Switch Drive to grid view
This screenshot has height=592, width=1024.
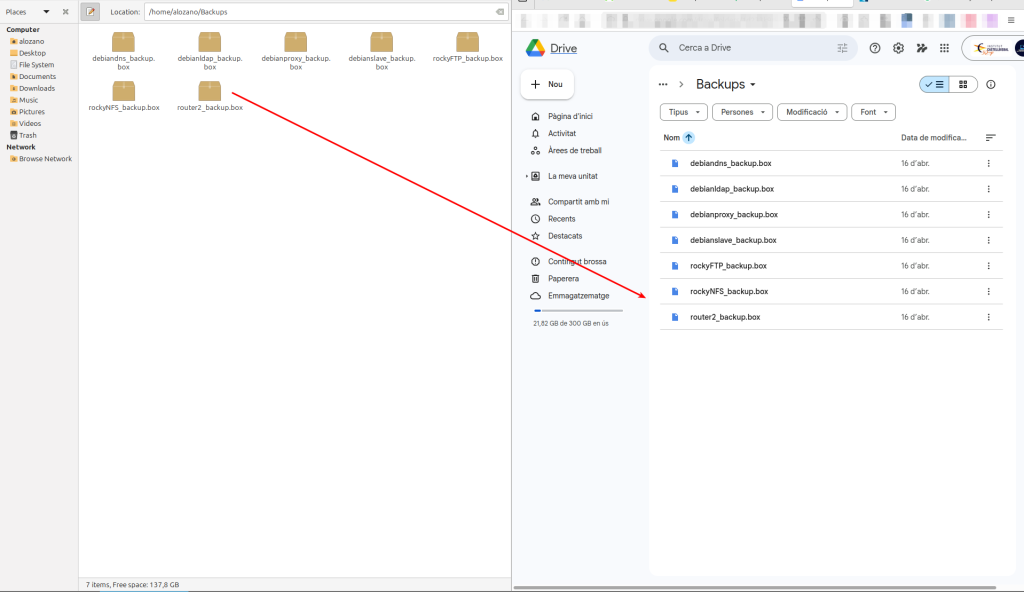[x=962, y=85]
